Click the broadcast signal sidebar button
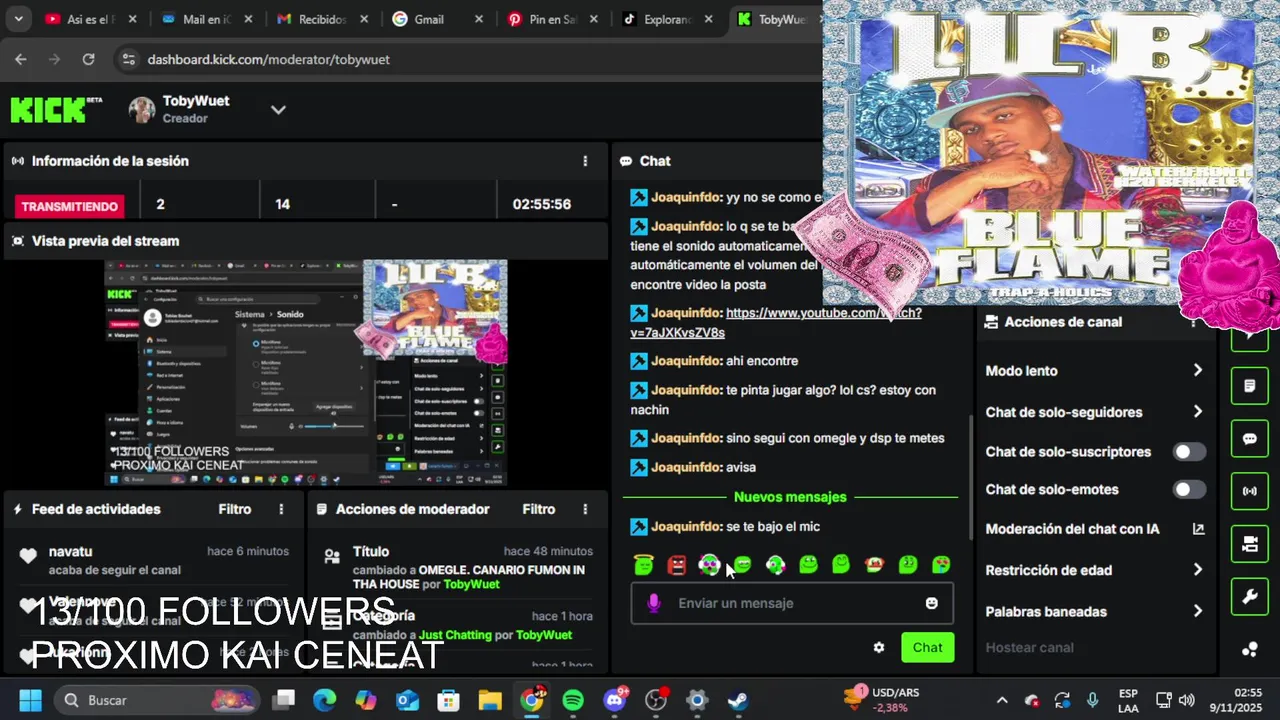The width and height of the screenshot is (1280, 720). tap(1249, 491)
